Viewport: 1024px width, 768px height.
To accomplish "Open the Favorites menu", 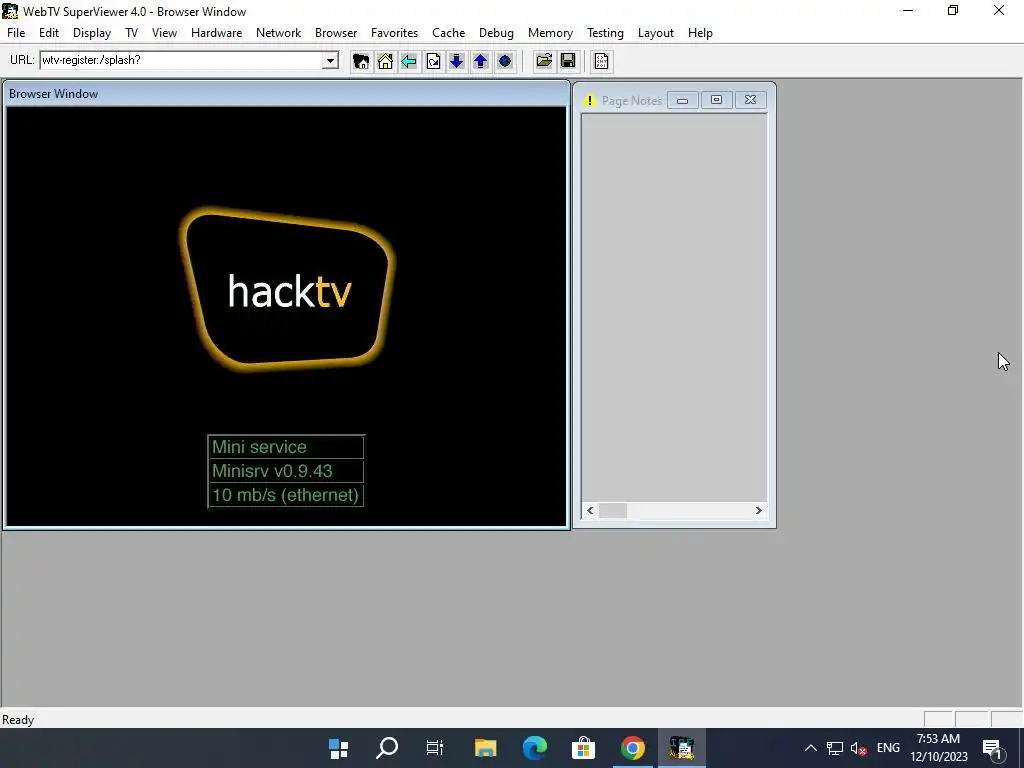I will tap(394, 33).
